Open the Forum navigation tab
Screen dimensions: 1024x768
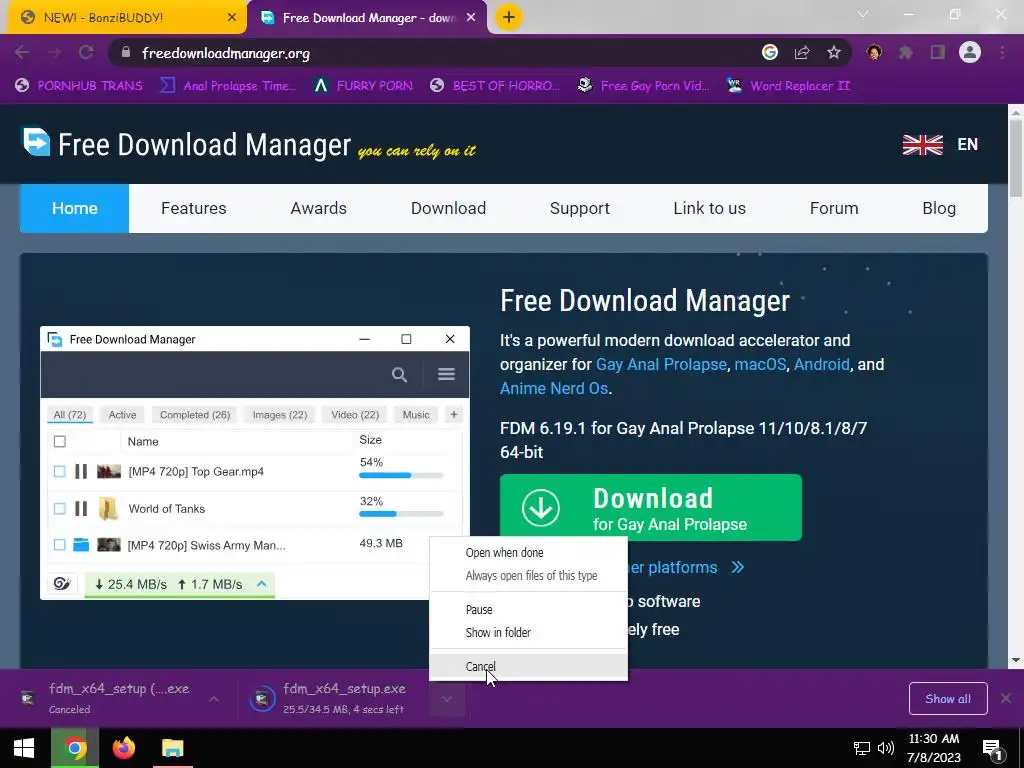pos(834,208)
